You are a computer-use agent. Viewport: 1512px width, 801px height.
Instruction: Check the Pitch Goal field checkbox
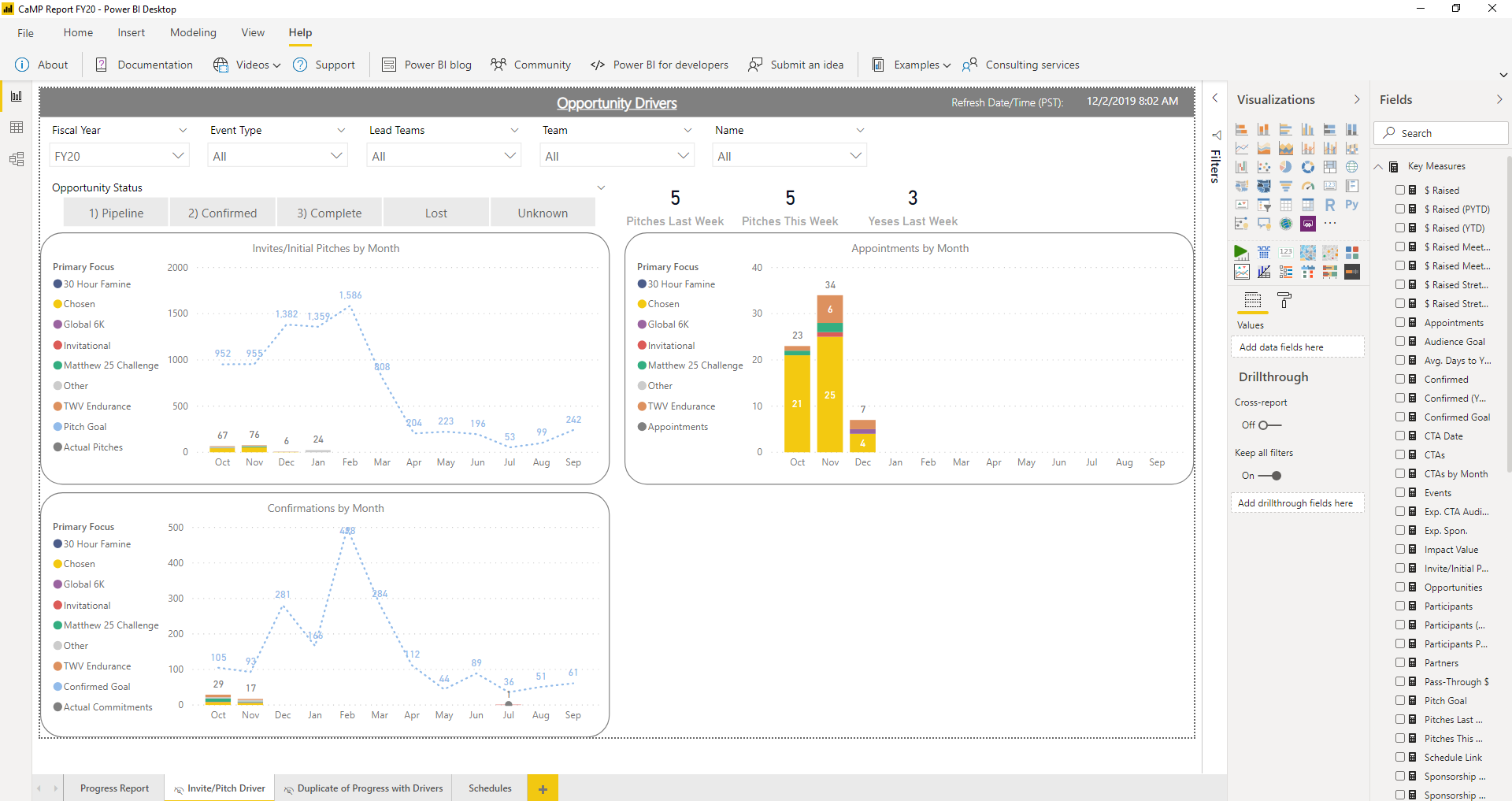[1400, 700]
